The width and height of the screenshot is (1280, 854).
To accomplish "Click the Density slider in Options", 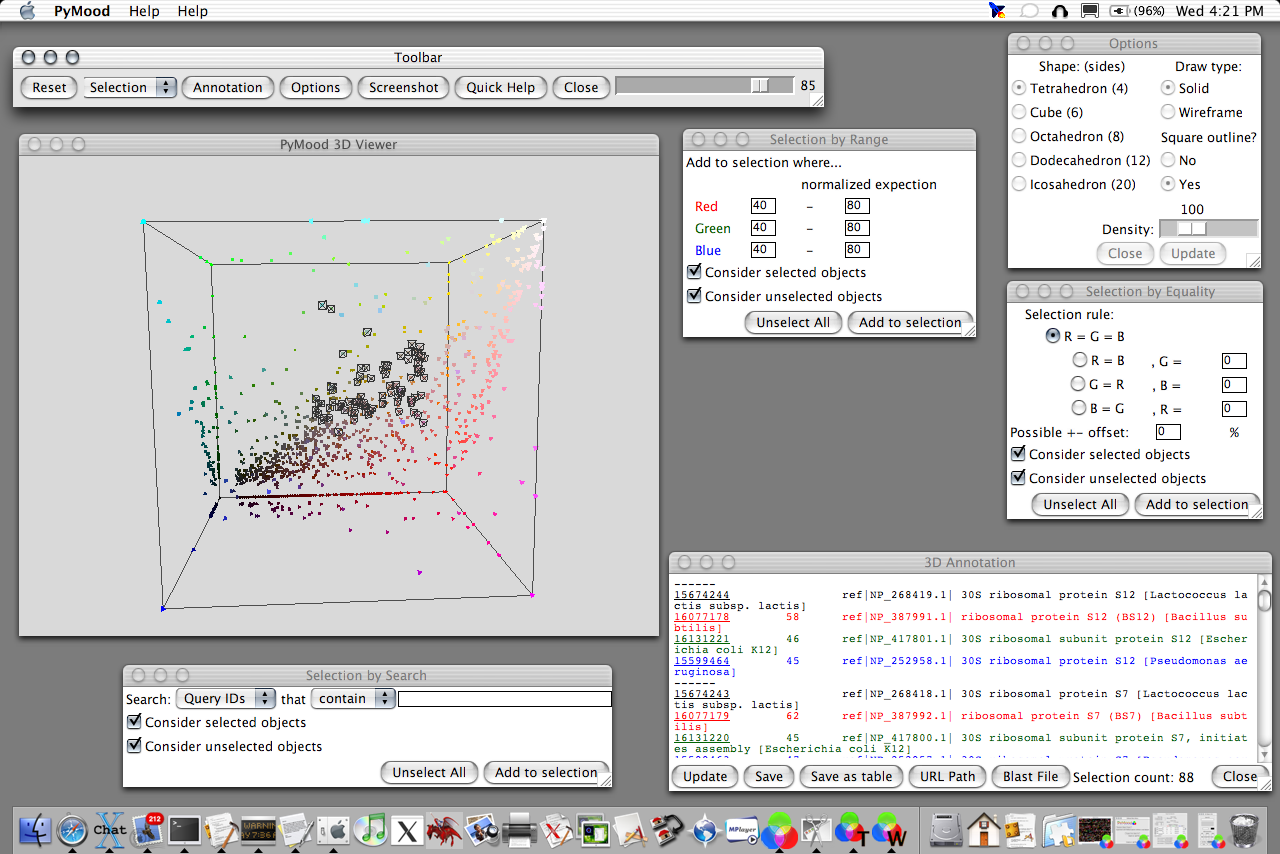I will (1208, 228).
